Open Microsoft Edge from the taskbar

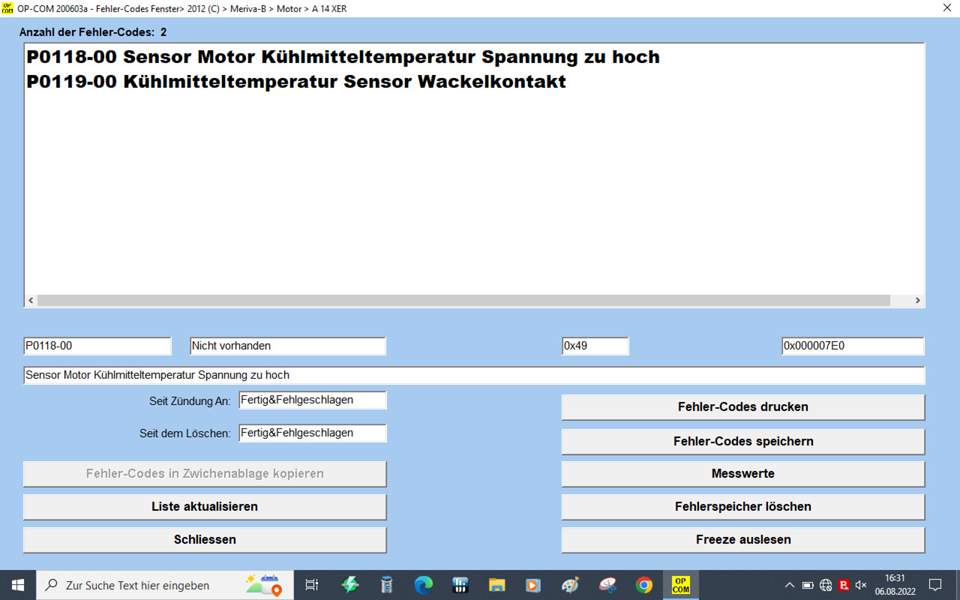pos(423,585)
